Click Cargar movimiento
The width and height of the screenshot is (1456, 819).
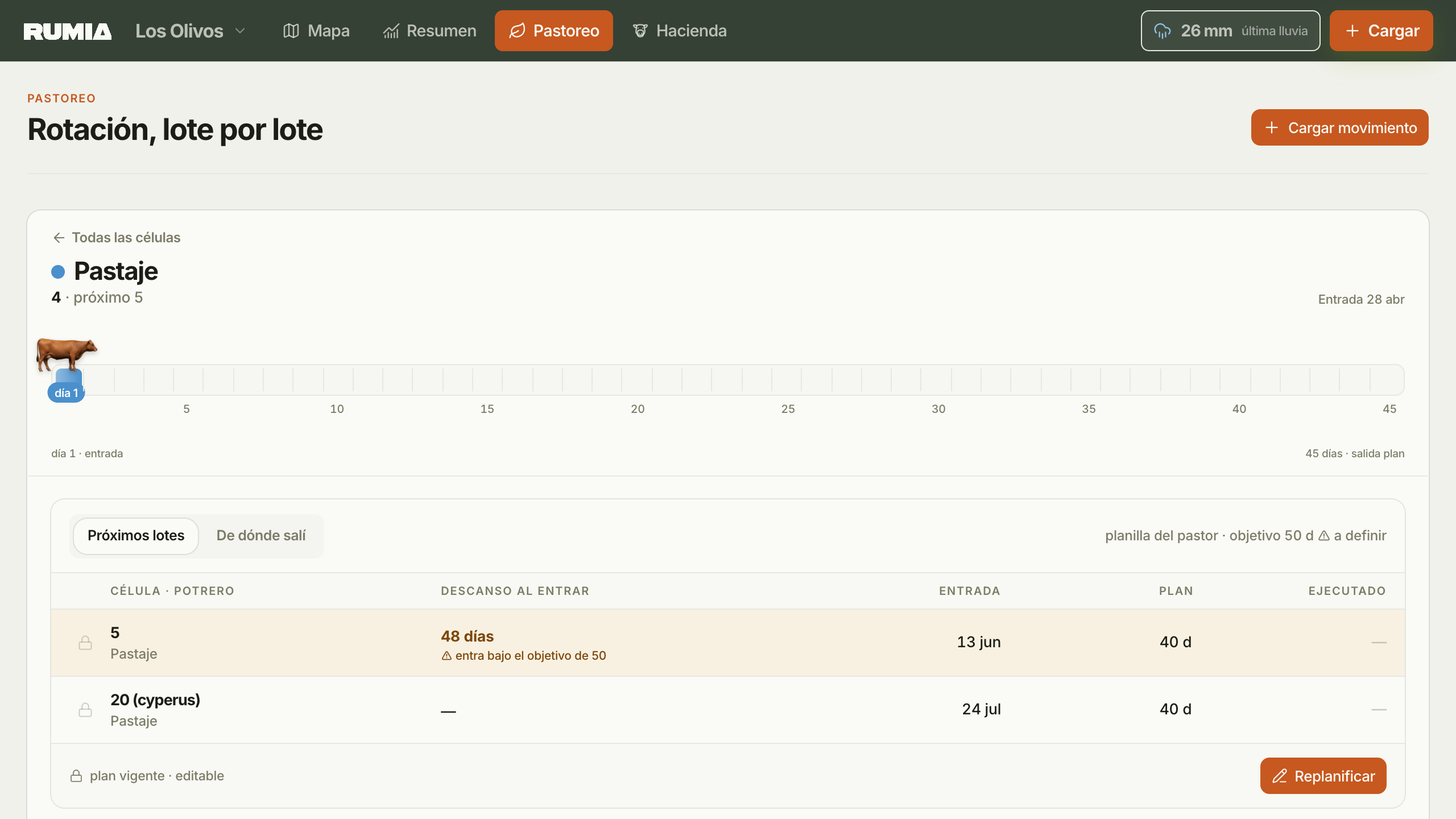pyautogui.click(x=1339, y=127)
